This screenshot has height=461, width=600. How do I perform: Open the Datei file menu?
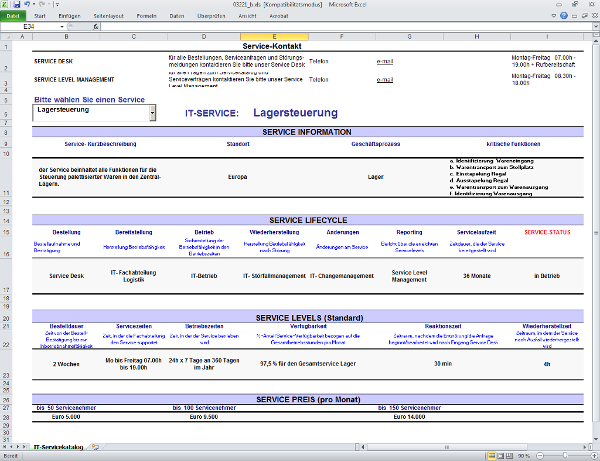coord(11,18)
